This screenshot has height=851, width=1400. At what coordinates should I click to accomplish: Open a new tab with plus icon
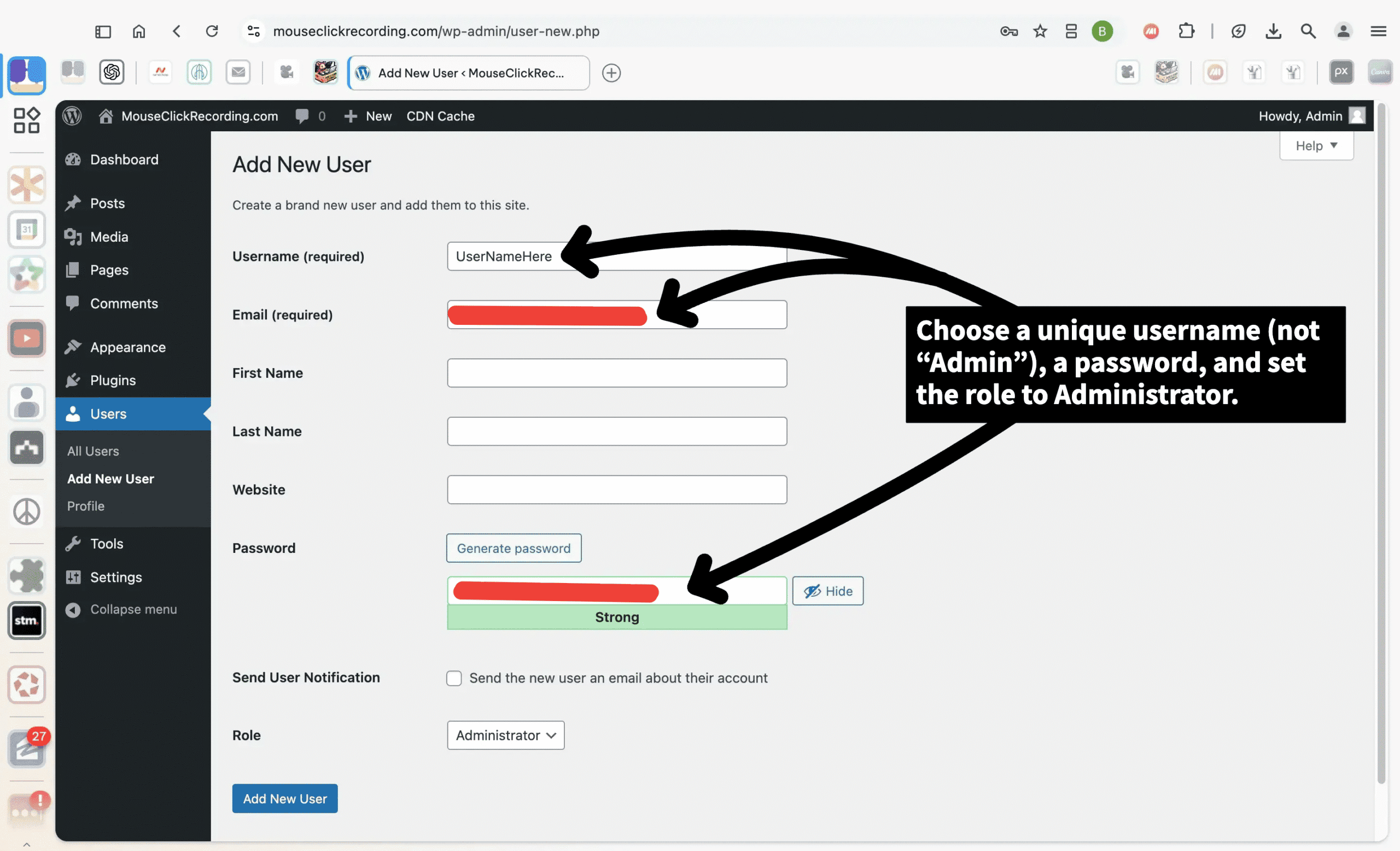click(611, 73)
